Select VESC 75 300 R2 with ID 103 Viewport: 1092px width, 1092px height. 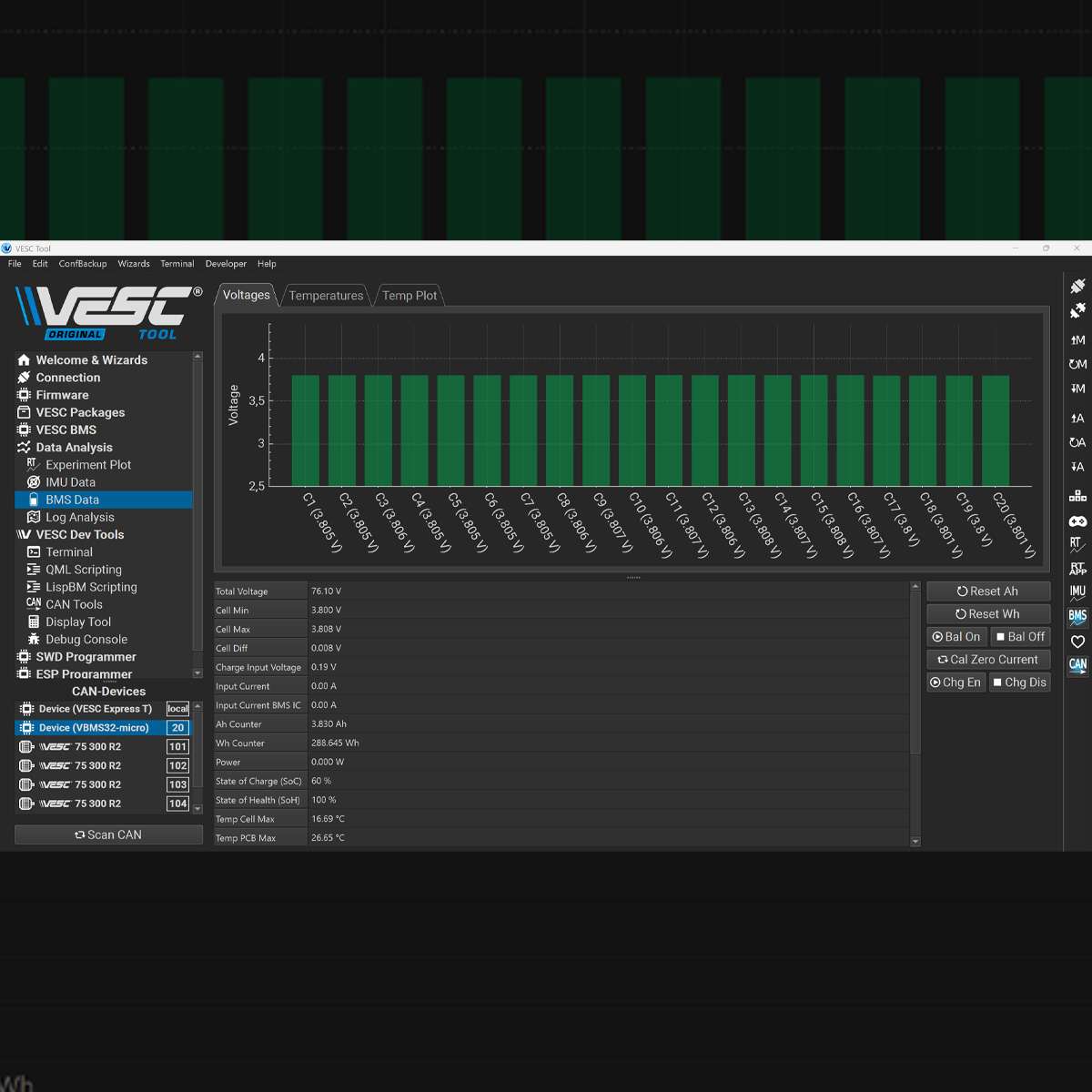104,784
